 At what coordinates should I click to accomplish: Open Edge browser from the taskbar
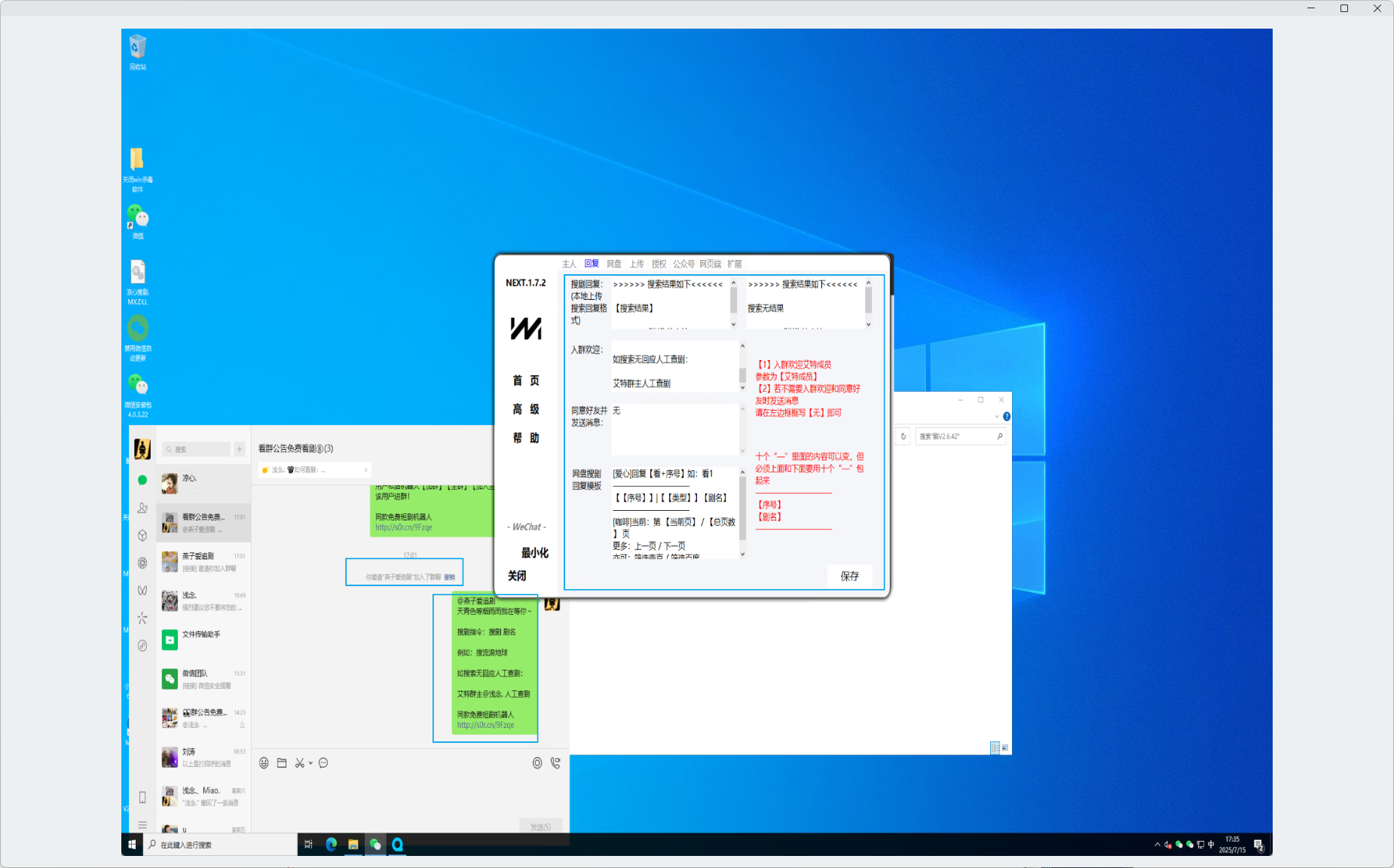pos(331,845)
